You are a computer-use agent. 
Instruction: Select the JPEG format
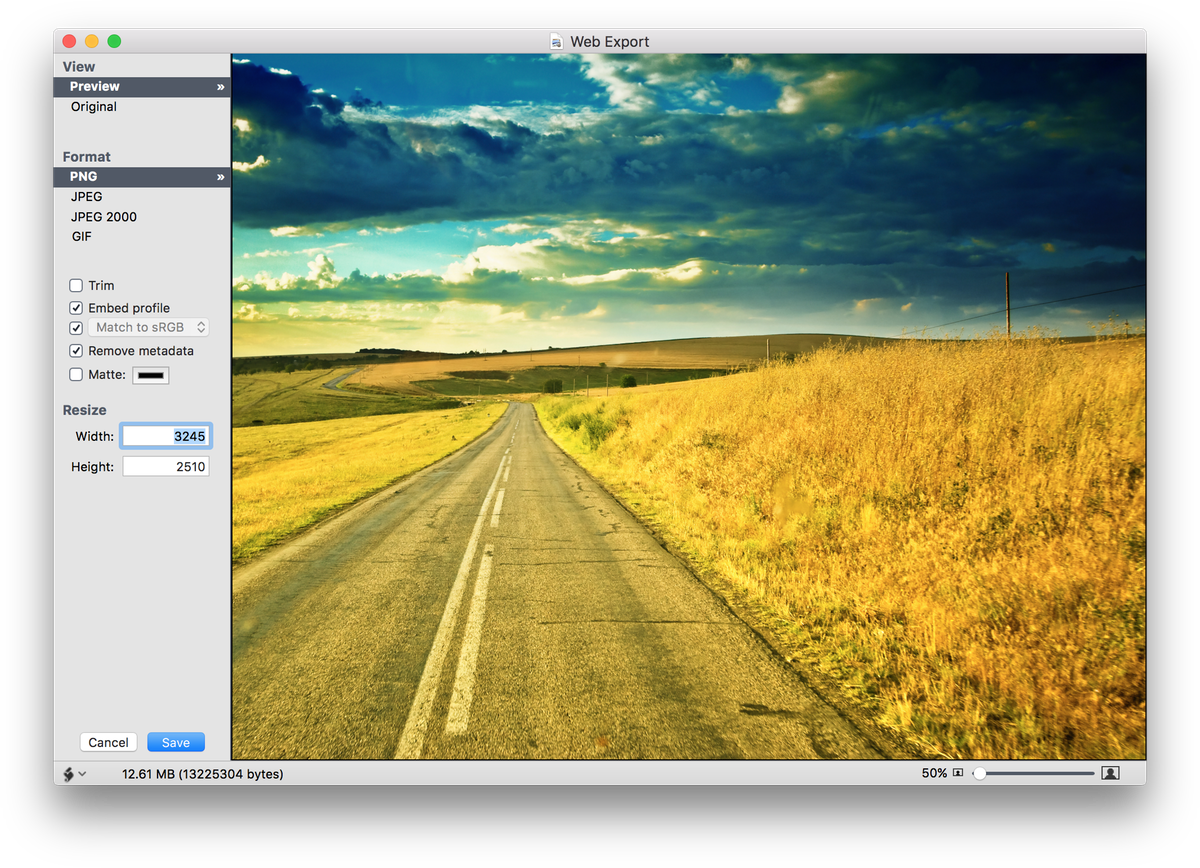pyautogui.click(x=87, y=196)
